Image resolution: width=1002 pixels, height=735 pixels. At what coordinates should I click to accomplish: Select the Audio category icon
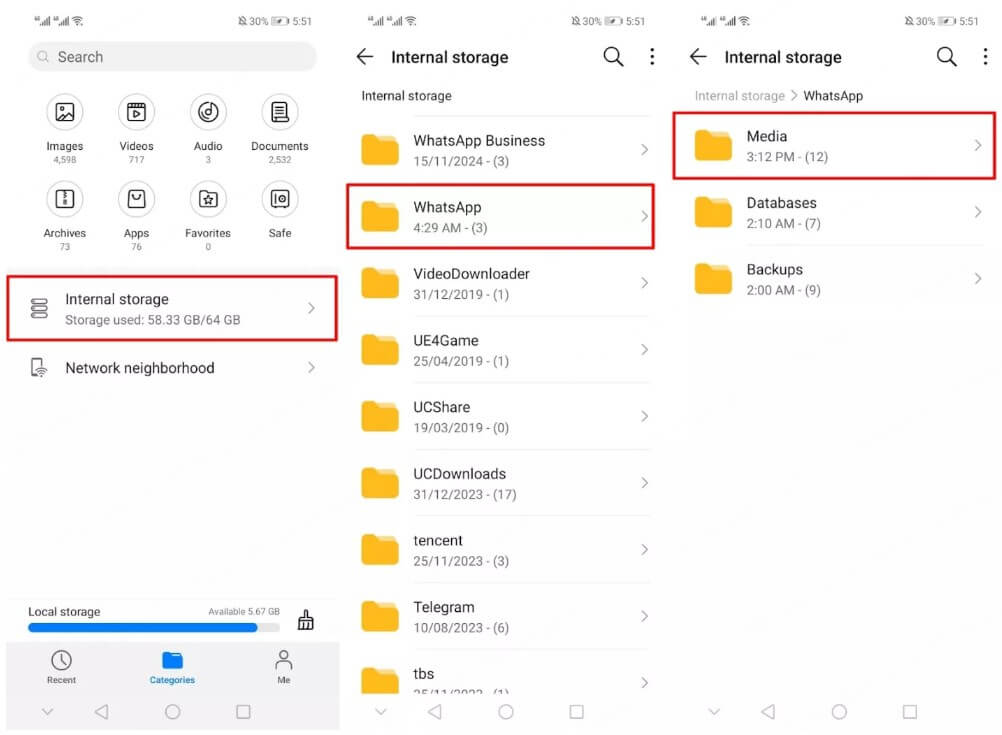coord(207,112)
